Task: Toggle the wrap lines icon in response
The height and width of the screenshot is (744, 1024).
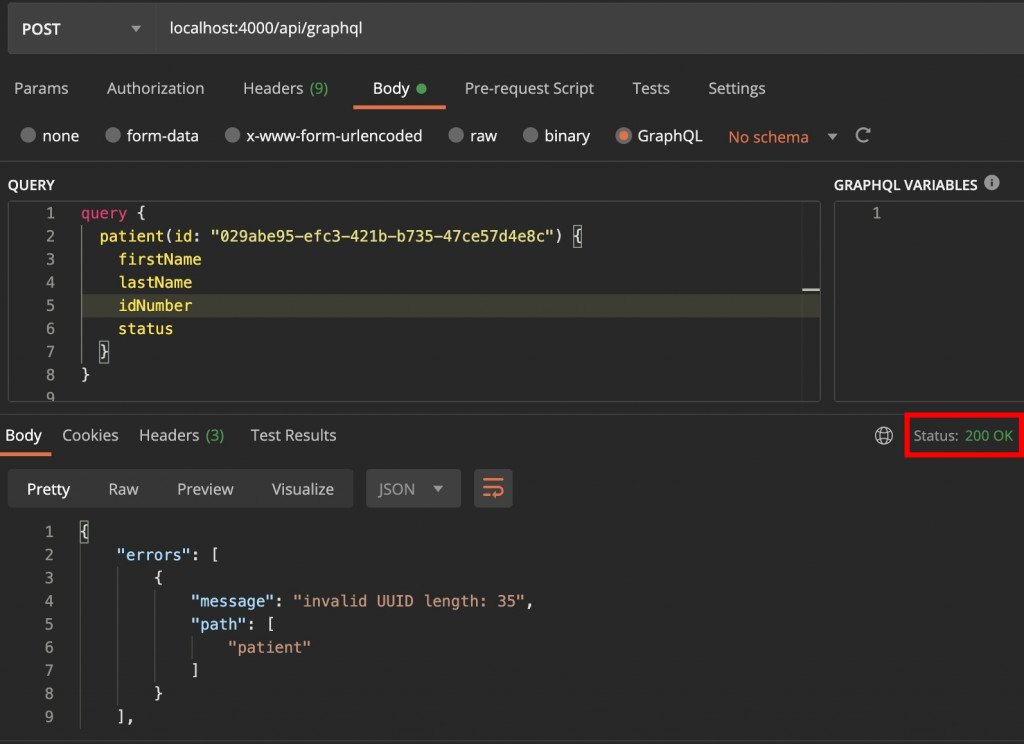Action: (x=493, y=489)
